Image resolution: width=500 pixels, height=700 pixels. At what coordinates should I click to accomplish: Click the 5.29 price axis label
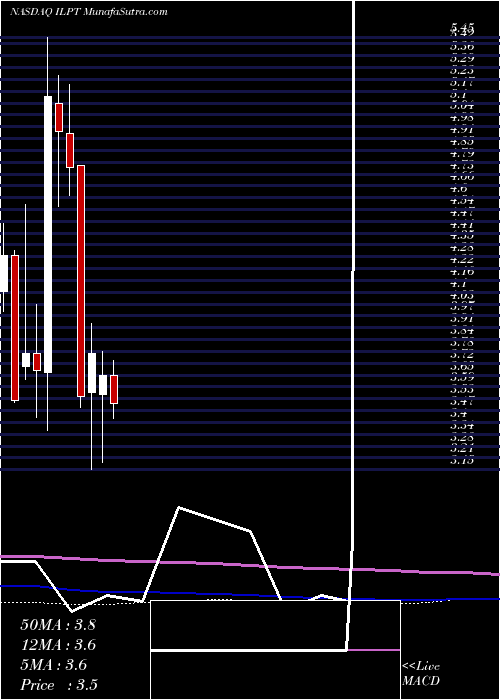click(462, 58)
